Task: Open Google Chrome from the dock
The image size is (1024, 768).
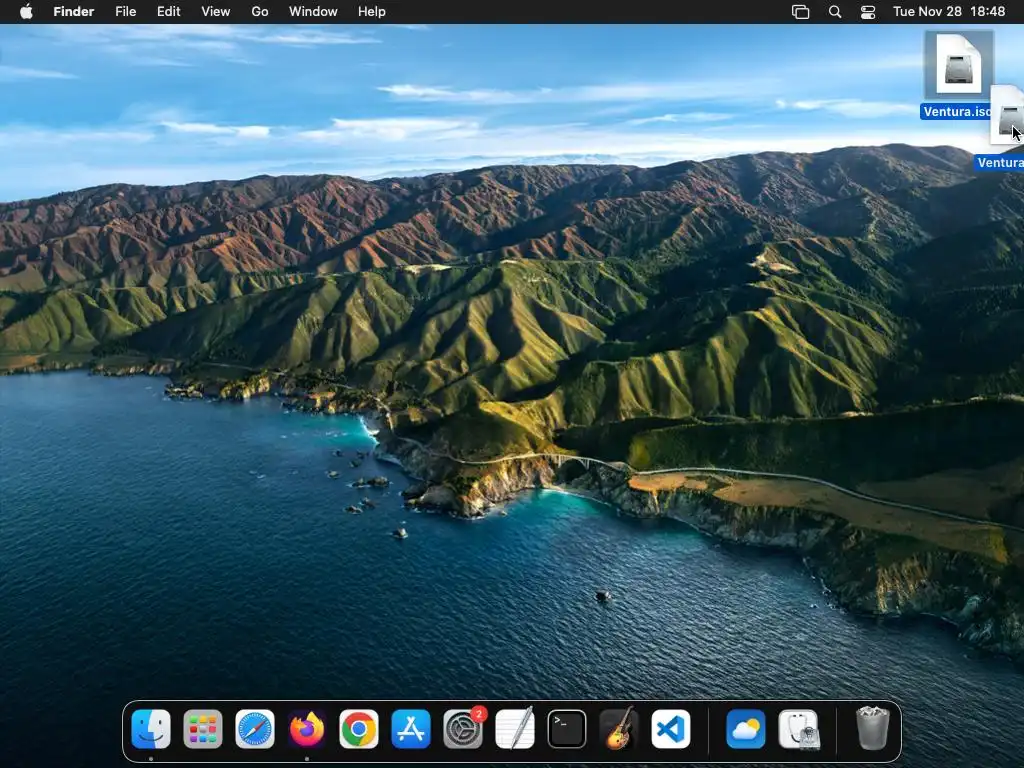Action: pyautogui.click(x=359, y=729)
